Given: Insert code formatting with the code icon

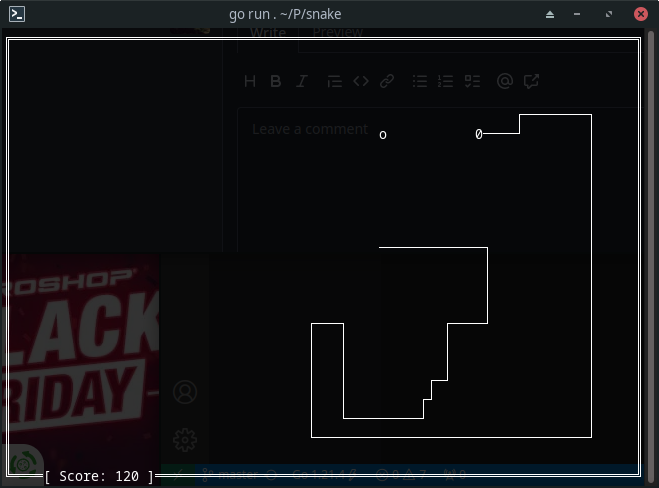Looking at the screenshot, I should coord(361,82).
